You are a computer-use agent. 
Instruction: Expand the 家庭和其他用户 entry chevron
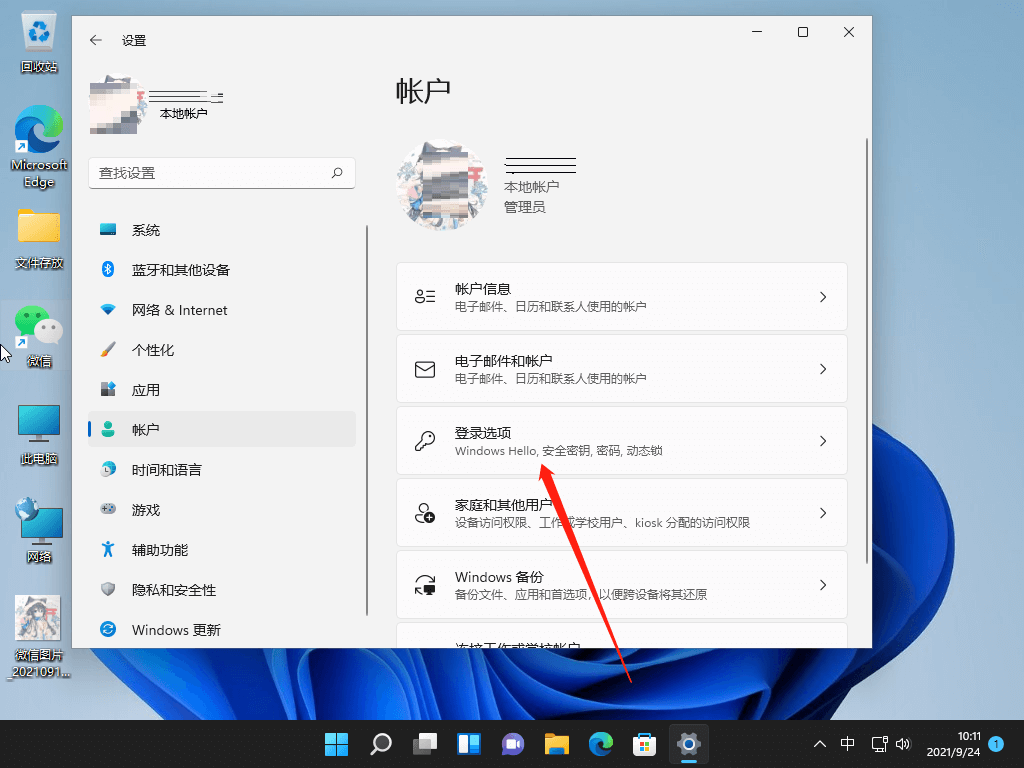pyautogui.click(x=822, y=512)
